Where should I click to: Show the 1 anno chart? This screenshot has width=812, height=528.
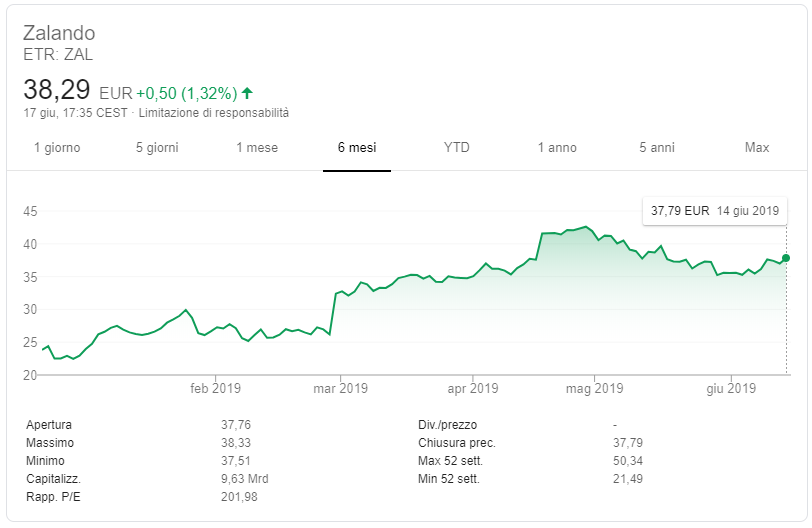pyautogui.click(x=557, y=148)
